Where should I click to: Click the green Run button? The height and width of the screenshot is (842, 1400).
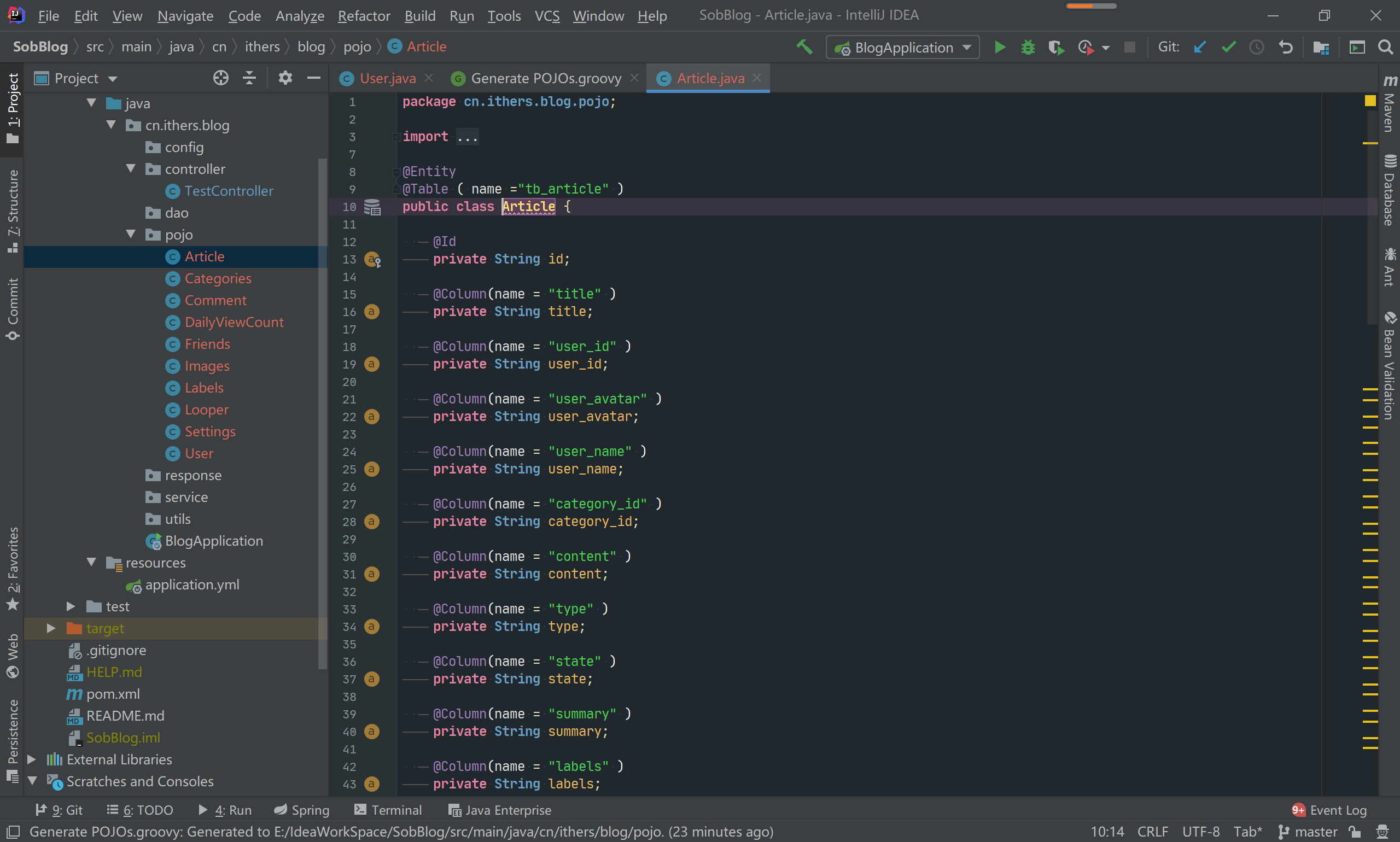click(x=1000, y=48)
